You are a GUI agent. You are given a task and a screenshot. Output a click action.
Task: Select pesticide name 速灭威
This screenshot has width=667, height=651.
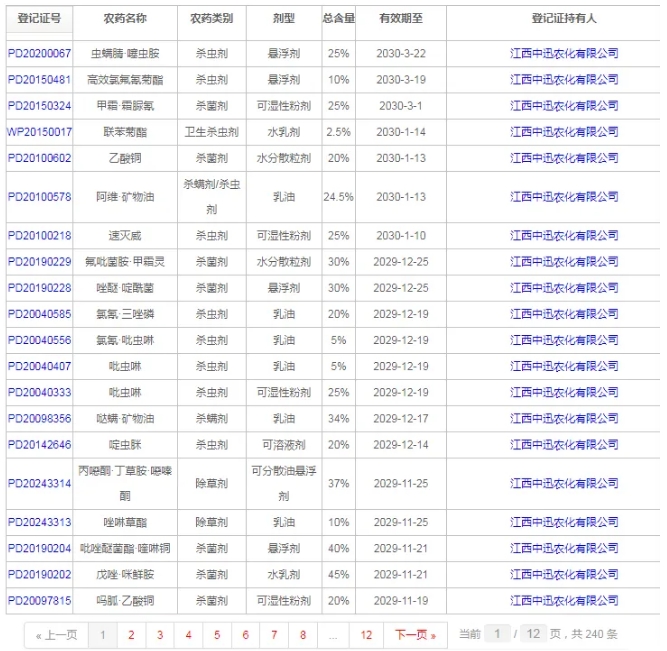pyautogui.click(x=125, y=236)
